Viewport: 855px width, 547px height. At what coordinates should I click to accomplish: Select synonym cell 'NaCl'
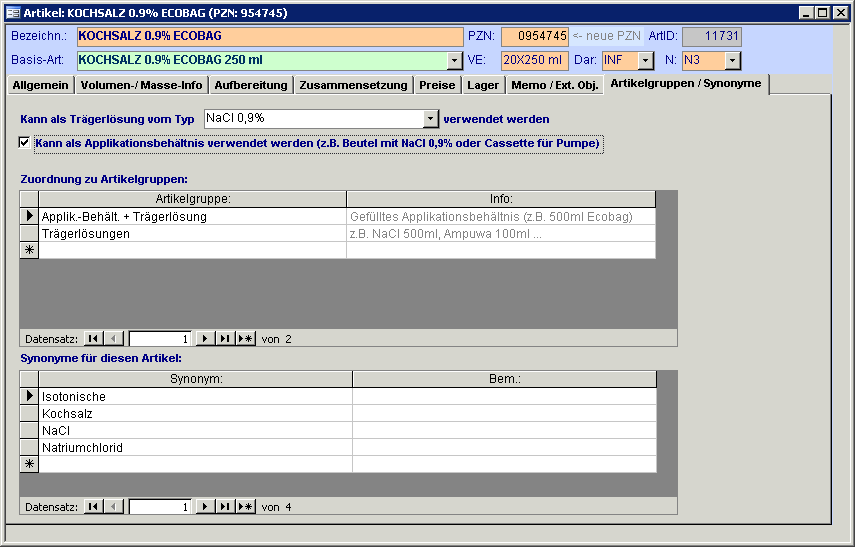(x=196, y=430)
